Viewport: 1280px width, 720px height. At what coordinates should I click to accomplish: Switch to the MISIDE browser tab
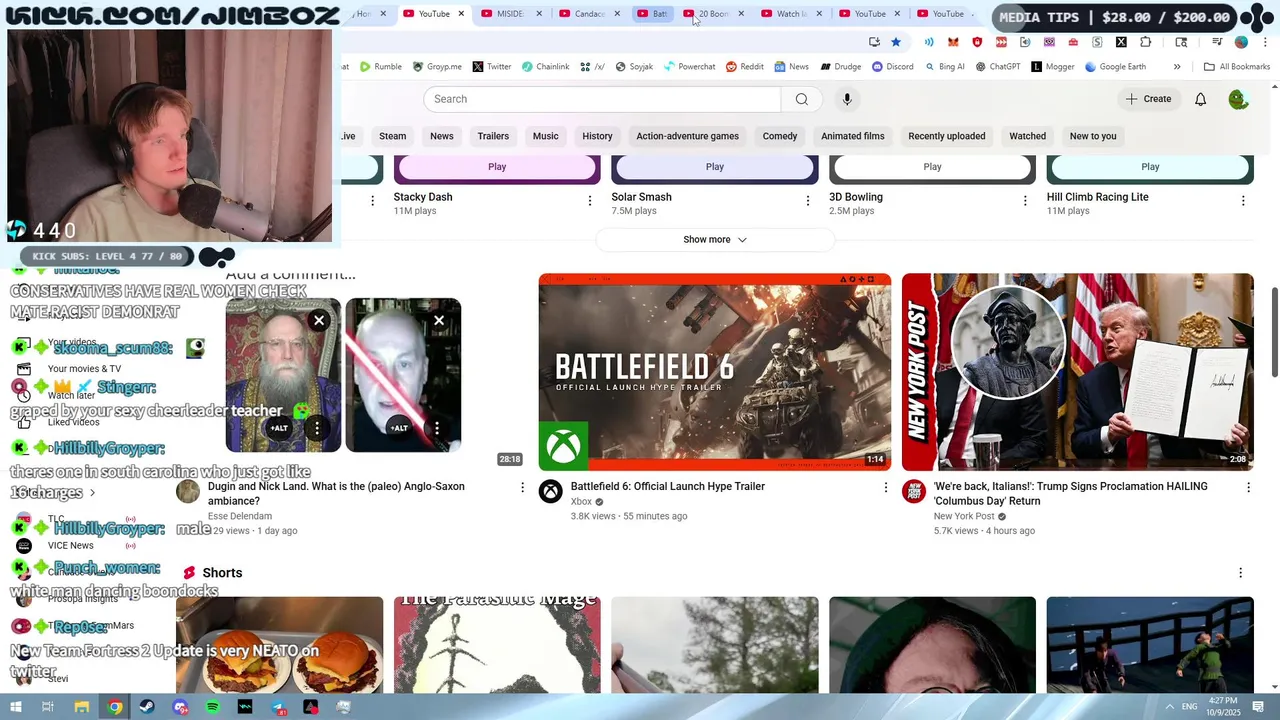coord(510,14)
